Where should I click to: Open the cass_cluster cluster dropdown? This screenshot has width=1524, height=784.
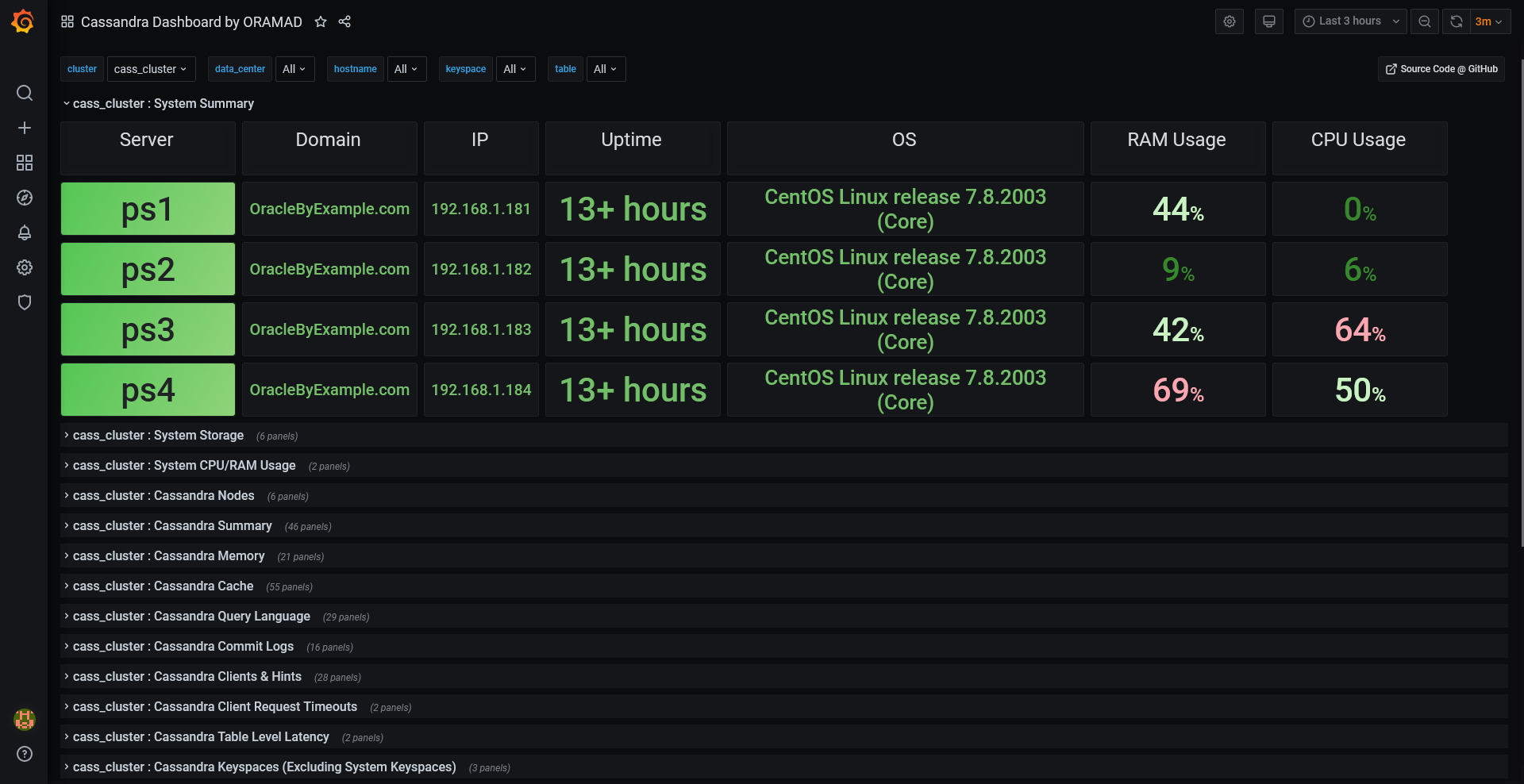point(151,69)
